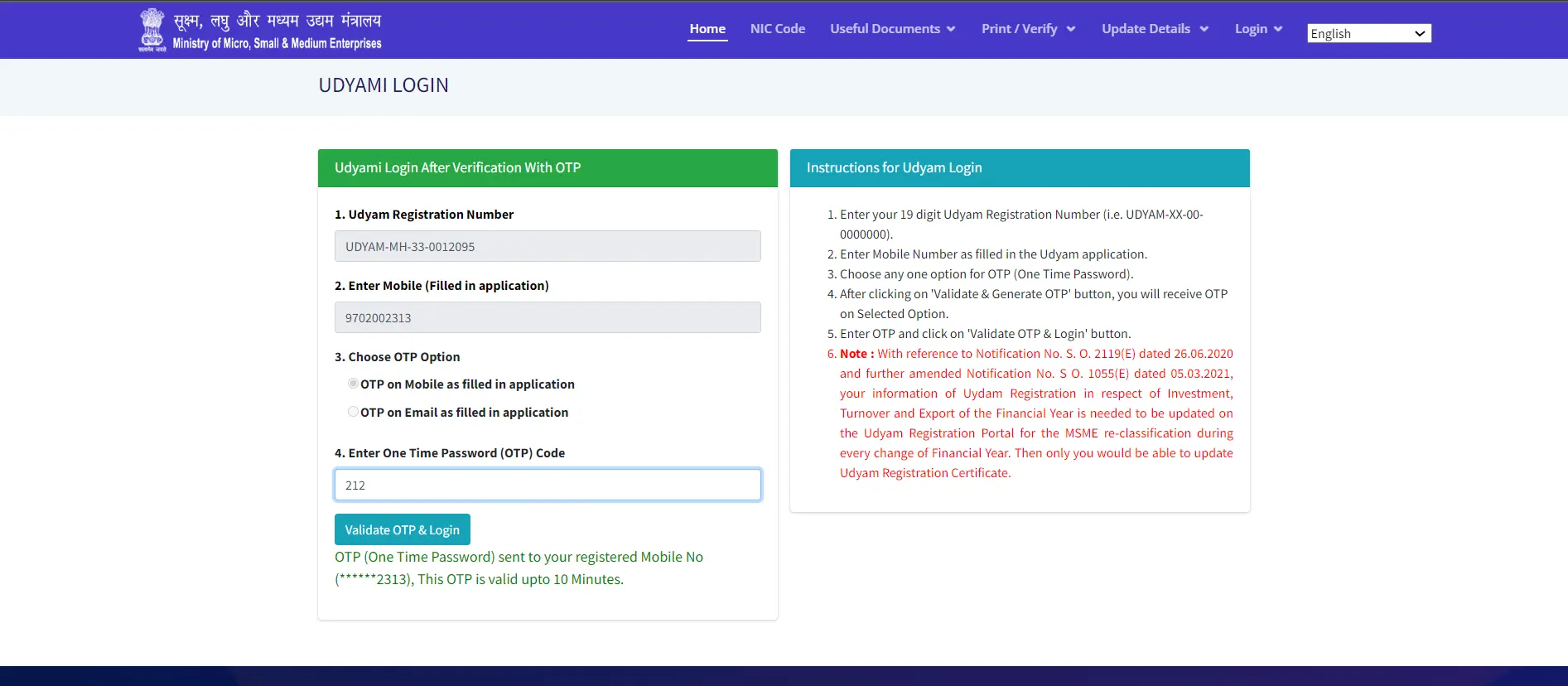Click the 'Udyami Login After Verification With OTP' header
1568x686 pixels.
tap(548, 168)
